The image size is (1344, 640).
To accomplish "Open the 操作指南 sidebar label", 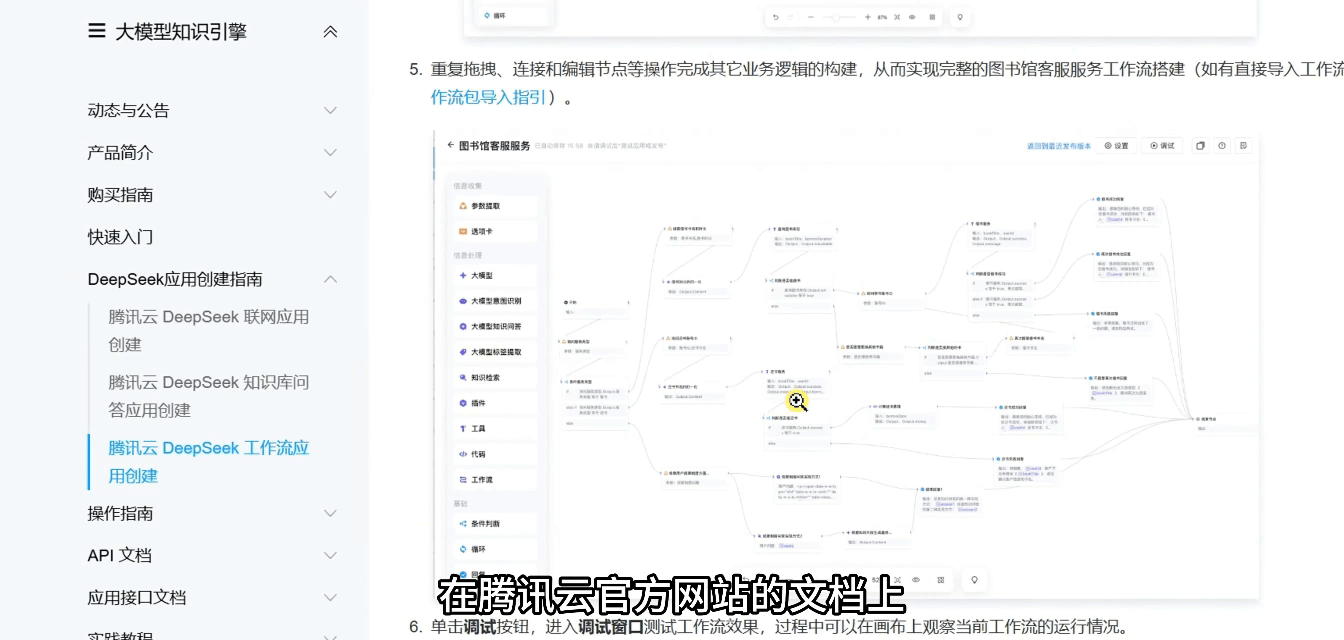I will [120, 513].
